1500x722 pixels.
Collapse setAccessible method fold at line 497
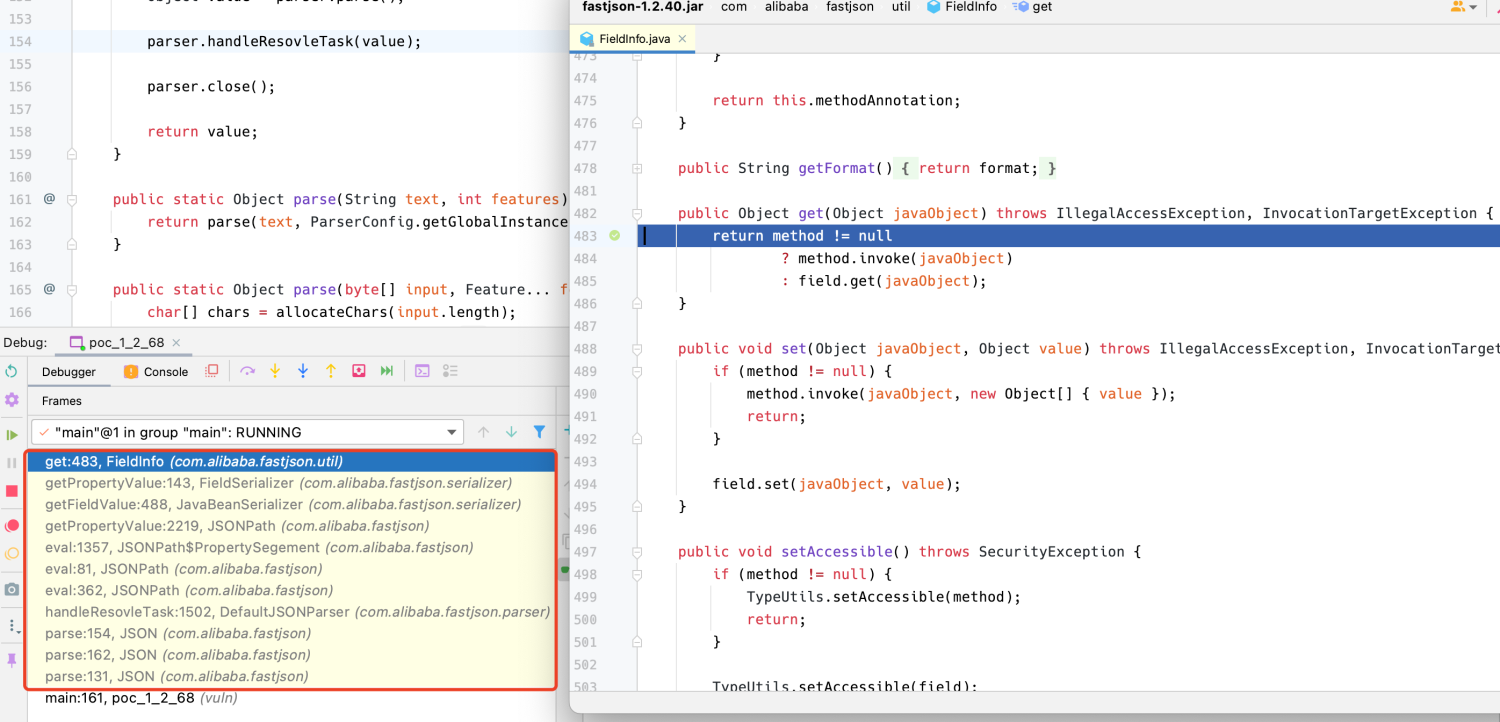point(637,551)
